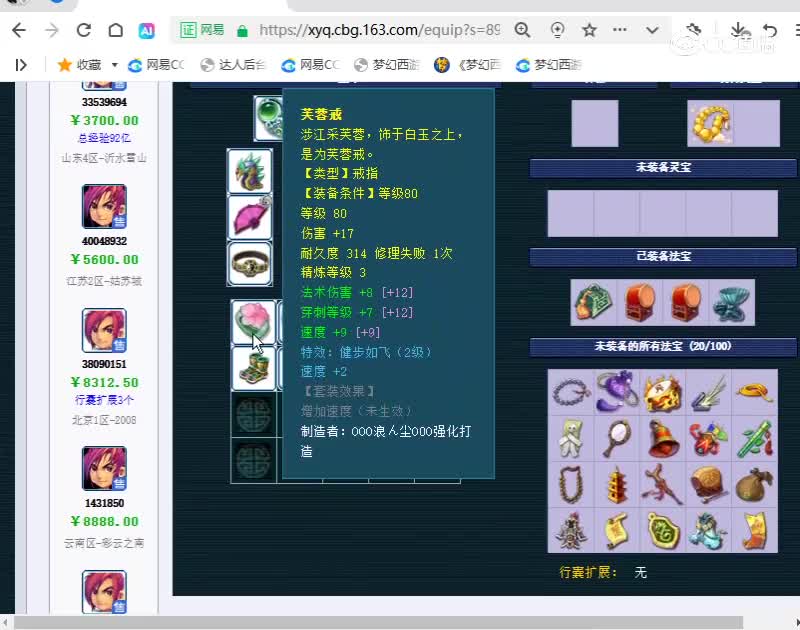Click the purple pouch treasure icon

(616, 392)
